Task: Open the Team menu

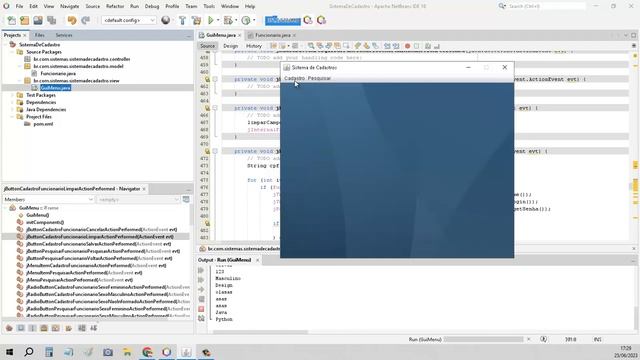Action: point(191,7)
